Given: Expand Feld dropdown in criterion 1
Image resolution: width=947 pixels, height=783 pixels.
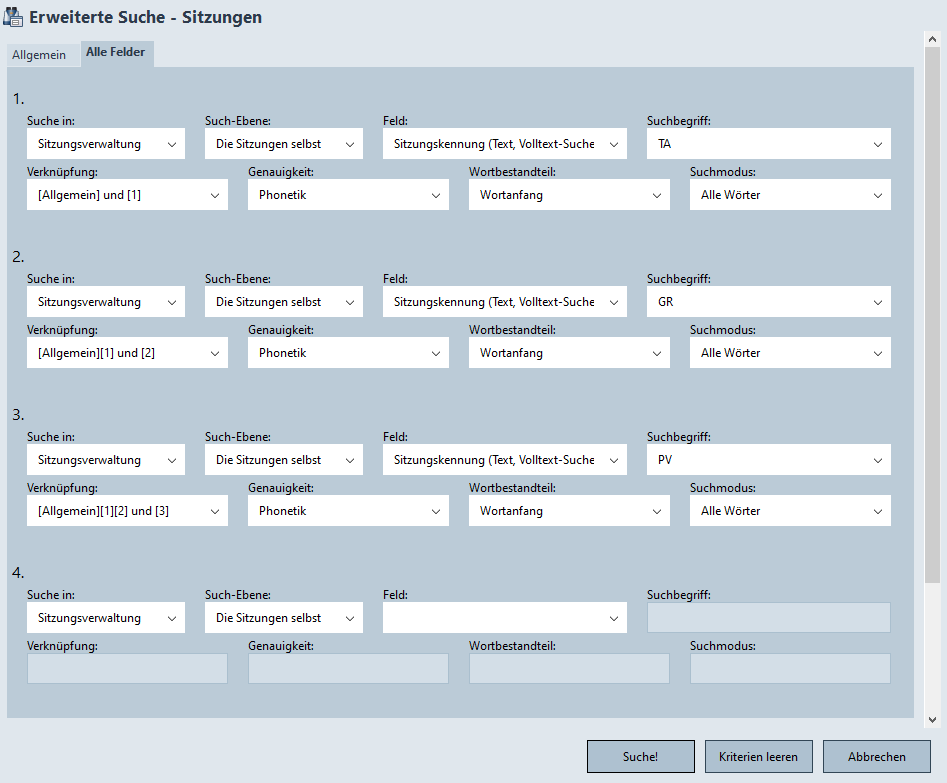Looking at the screenshot, I should point(504,144).
